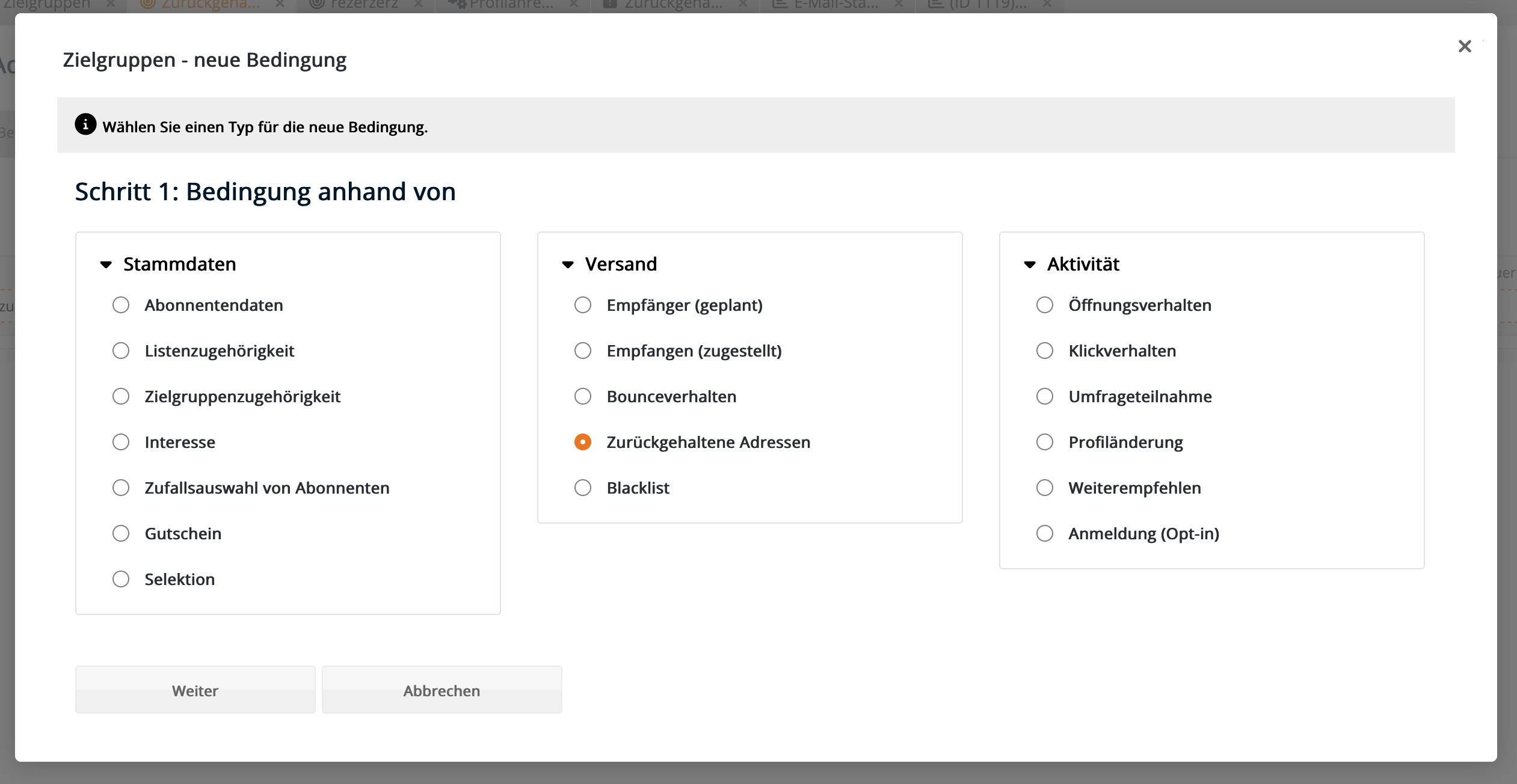This screenshot has width=1517, height=784.
Task: Choose Listenzugehörigkeit radio button
Action: pyautogui.click(x=121, y=351)
